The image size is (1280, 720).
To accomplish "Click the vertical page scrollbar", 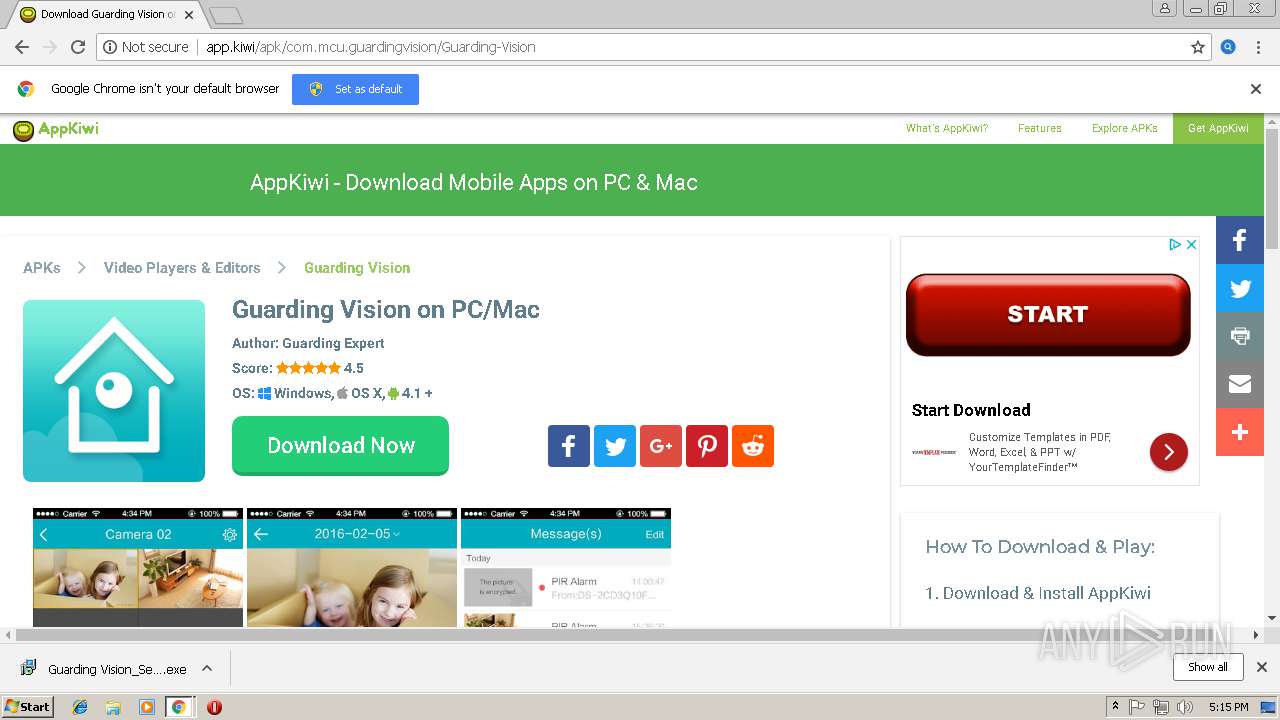I will point(1272,190).
